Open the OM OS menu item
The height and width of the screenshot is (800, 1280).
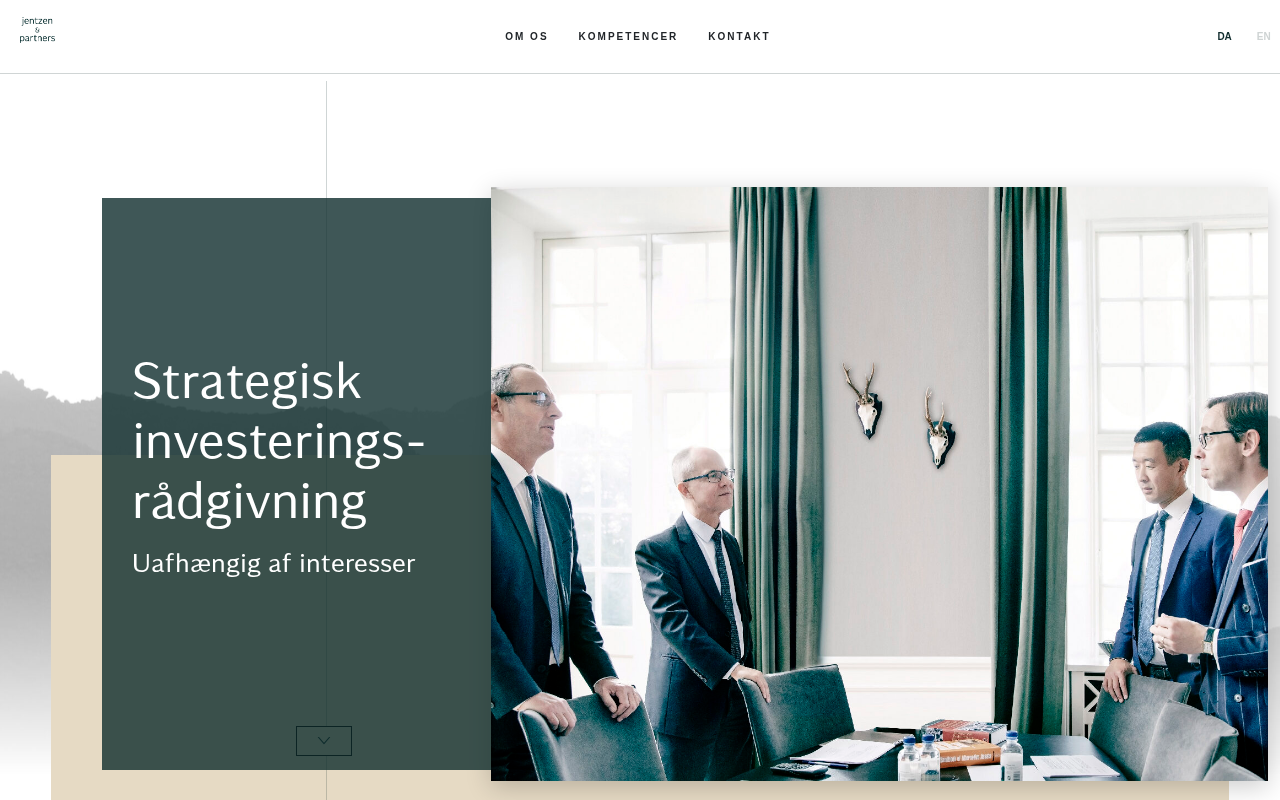[527, 37]
